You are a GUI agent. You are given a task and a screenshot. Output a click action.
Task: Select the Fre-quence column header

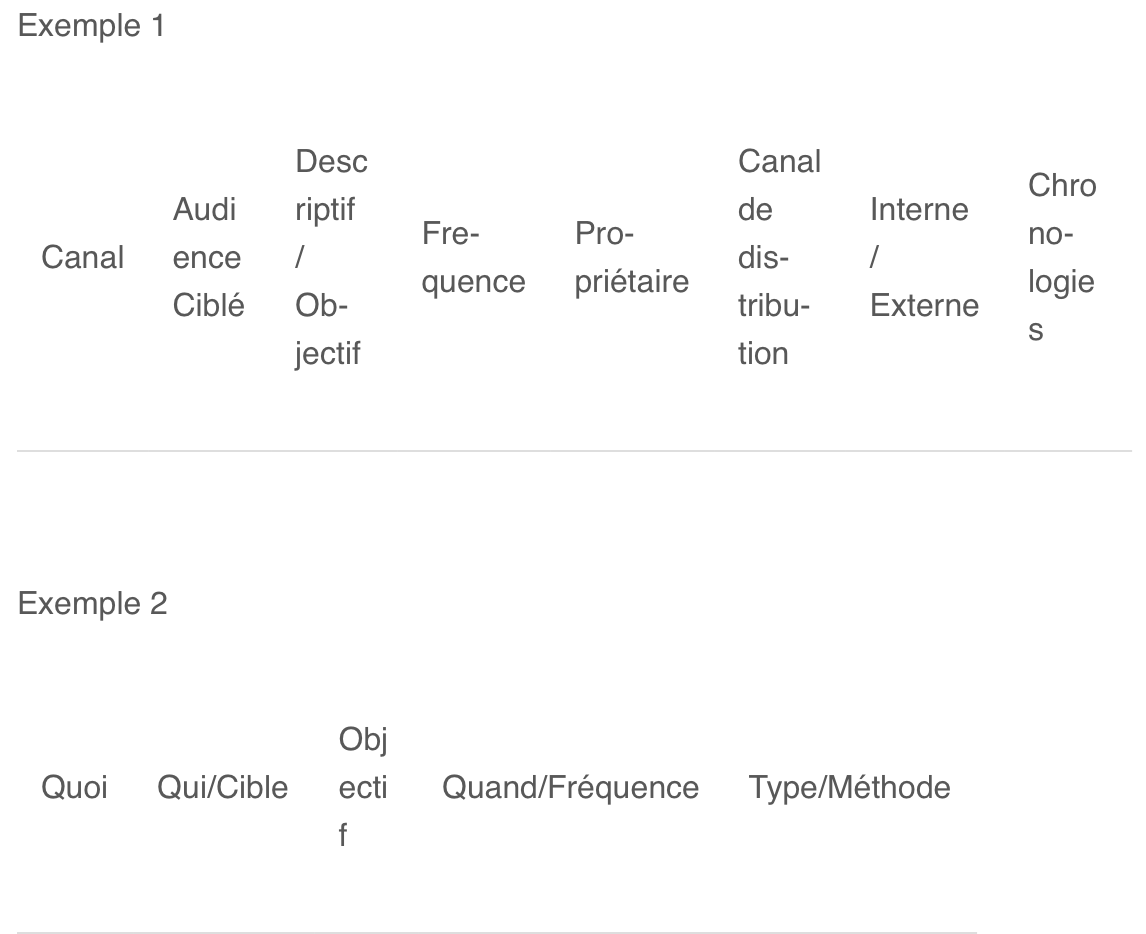tap(474, 257)
